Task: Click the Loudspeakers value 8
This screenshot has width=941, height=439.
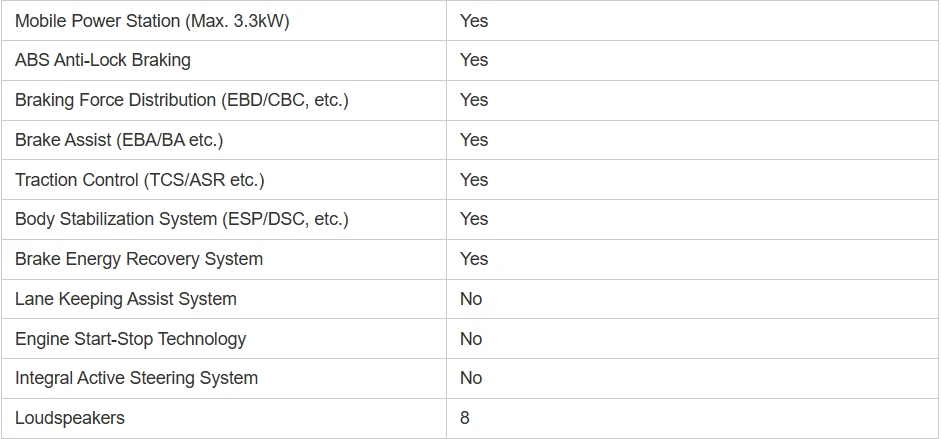Action: 464,418
